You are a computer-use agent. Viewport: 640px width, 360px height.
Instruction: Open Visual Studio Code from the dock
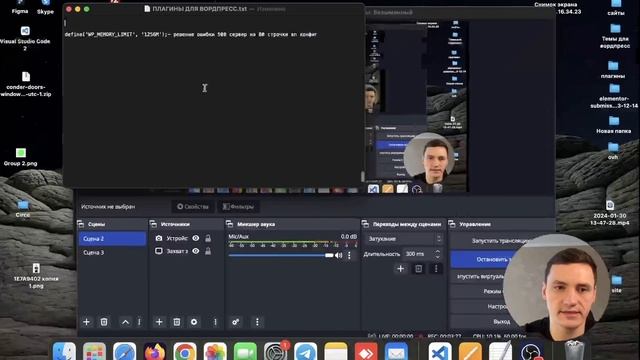tap(440, 351)
